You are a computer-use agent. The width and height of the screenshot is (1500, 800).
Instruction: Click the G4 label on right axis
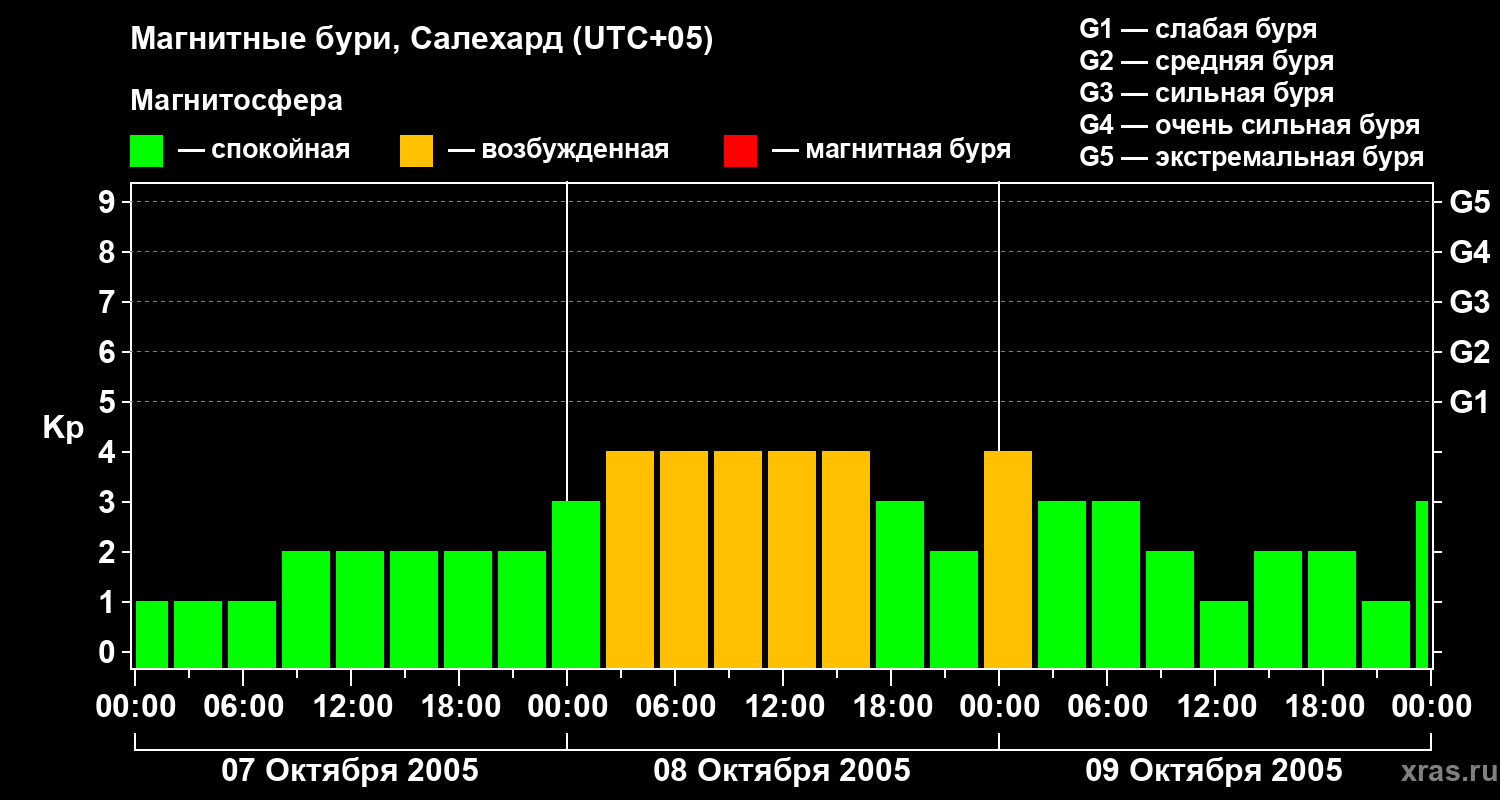coord(1470,252)
